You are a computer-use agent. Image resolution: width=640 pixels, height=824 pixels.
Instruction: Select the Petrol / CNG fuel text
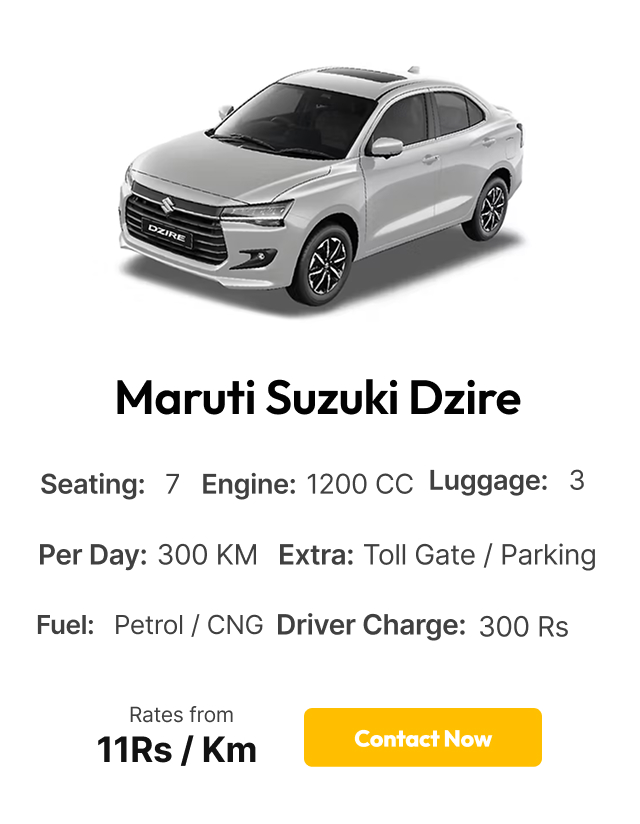point(189,625)
